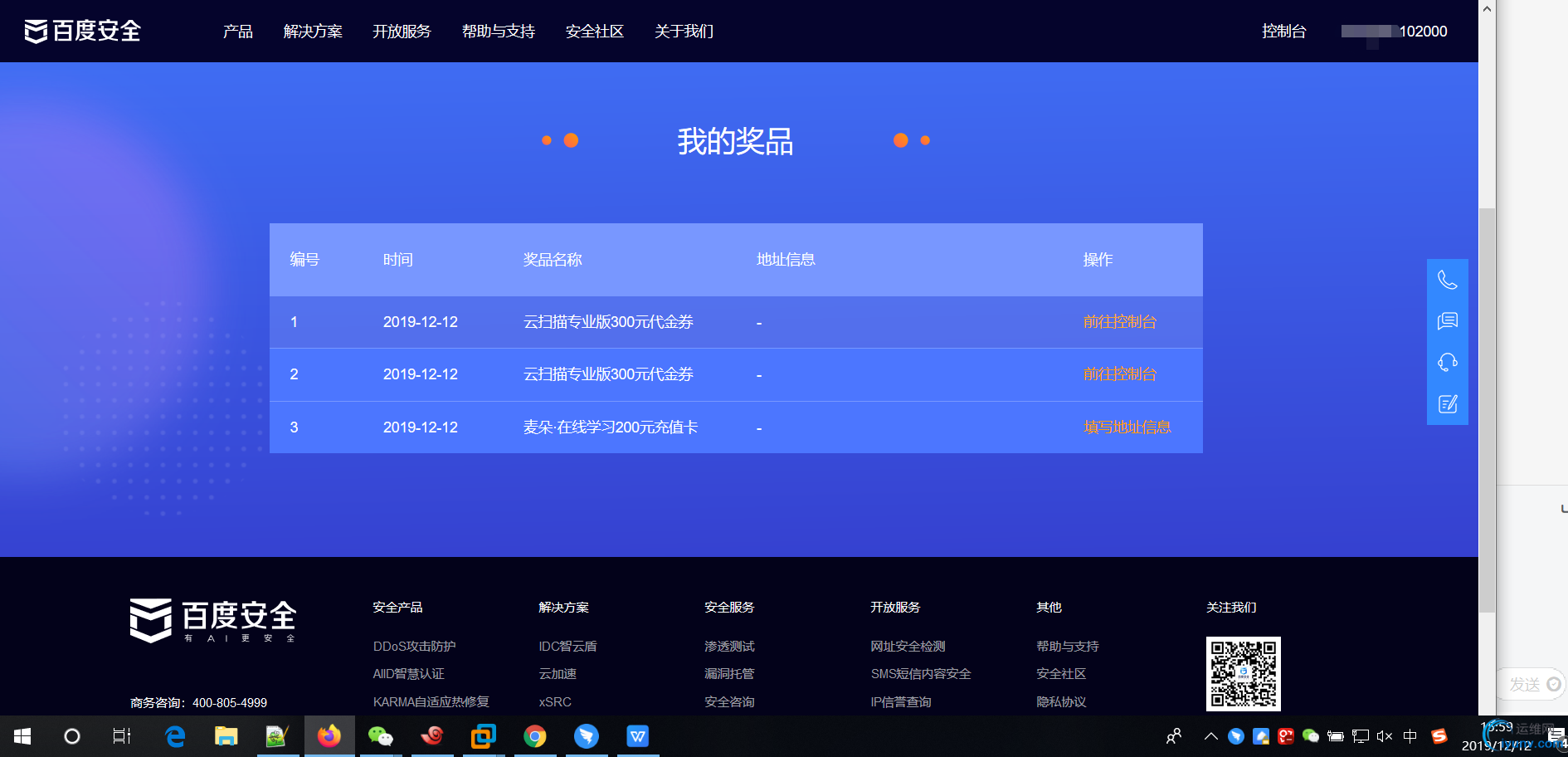Open 安全咨询 footer link

click(729, 702)
